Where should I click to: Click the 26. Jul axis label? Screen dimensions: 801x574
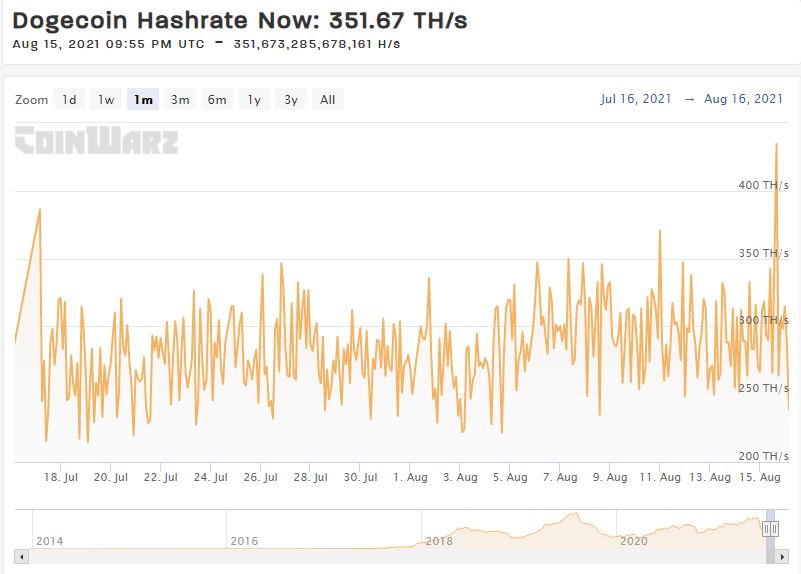click(261, 477)
